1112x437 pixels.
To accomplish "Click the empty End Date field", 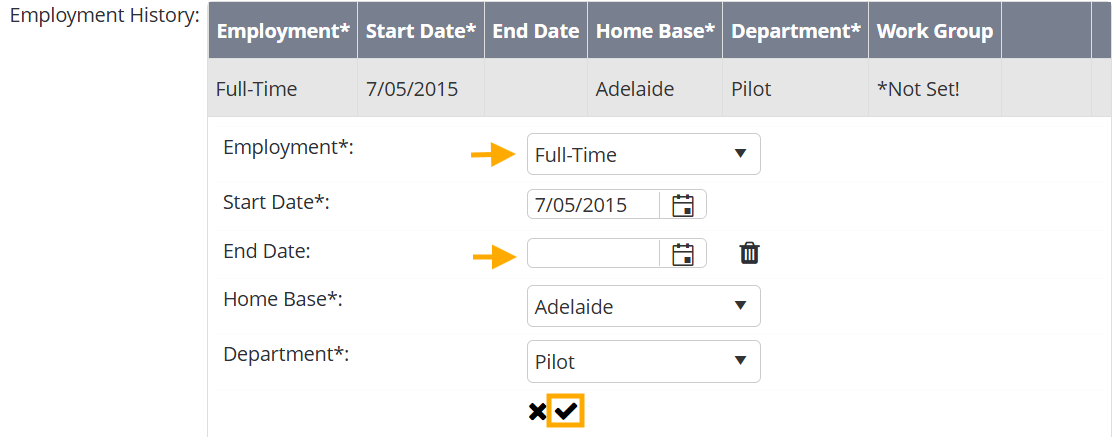I will coord(593,254).
